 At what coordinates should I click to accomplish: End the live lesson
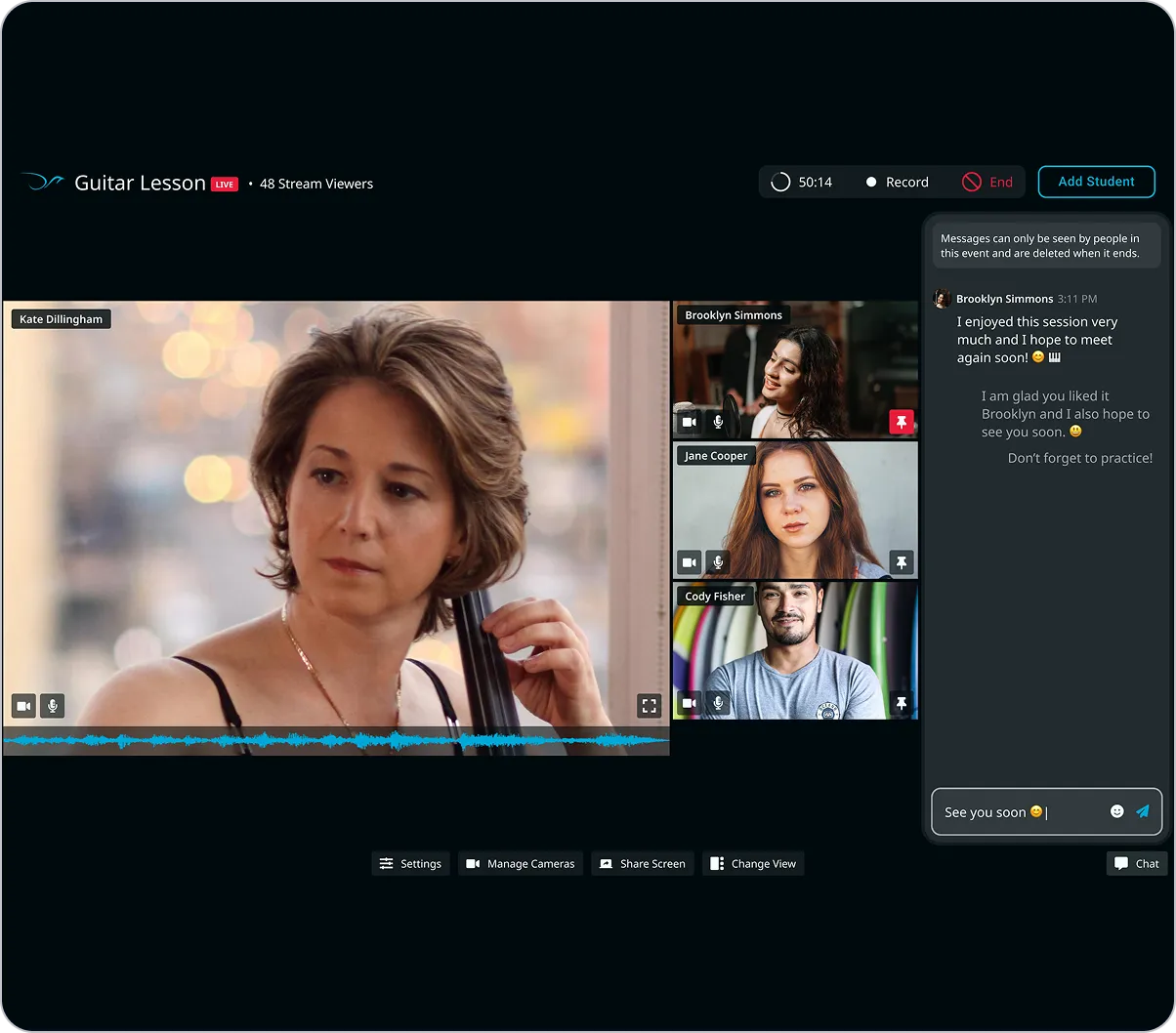coord(987,182)
